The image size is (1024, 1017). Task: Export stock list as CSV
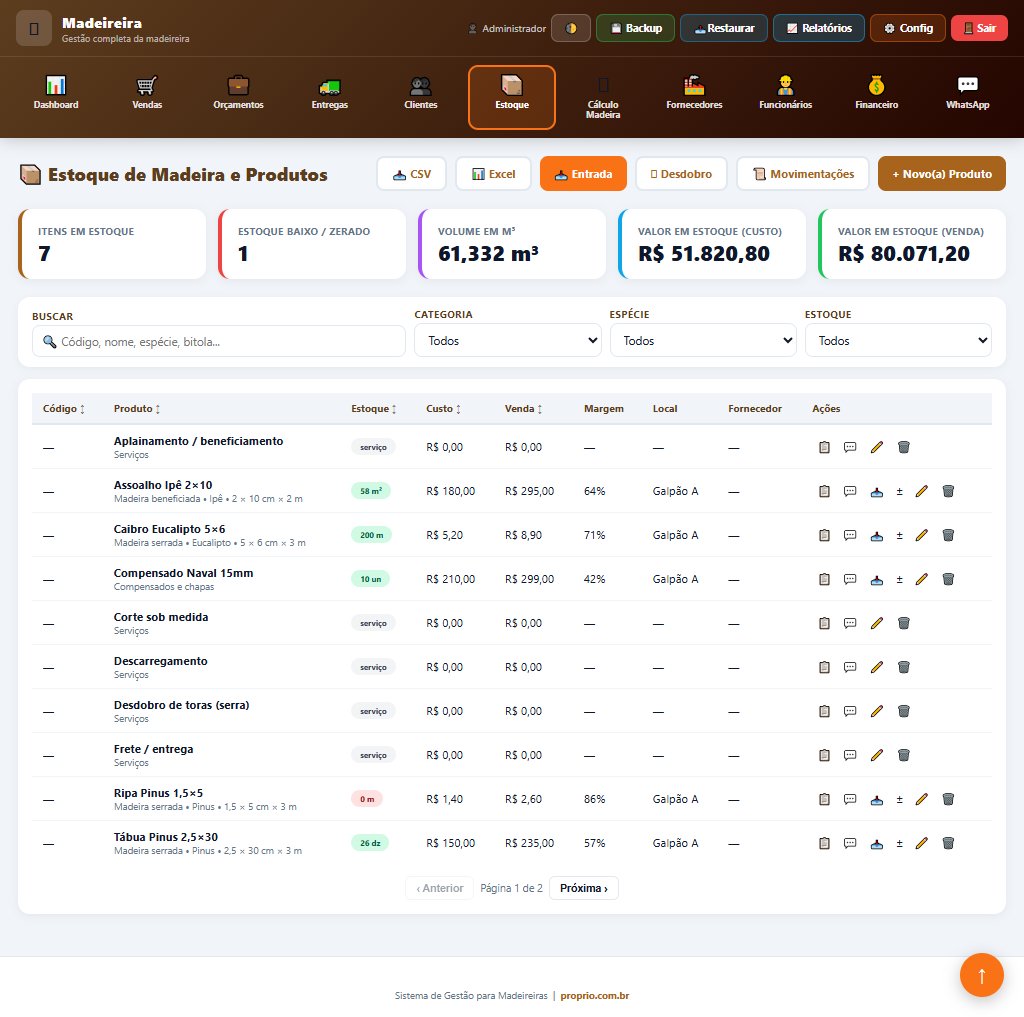411,174
